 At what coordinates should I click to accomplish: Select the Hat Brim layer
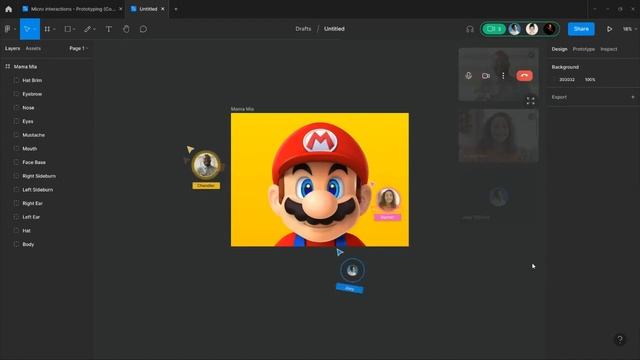[32, 80]
